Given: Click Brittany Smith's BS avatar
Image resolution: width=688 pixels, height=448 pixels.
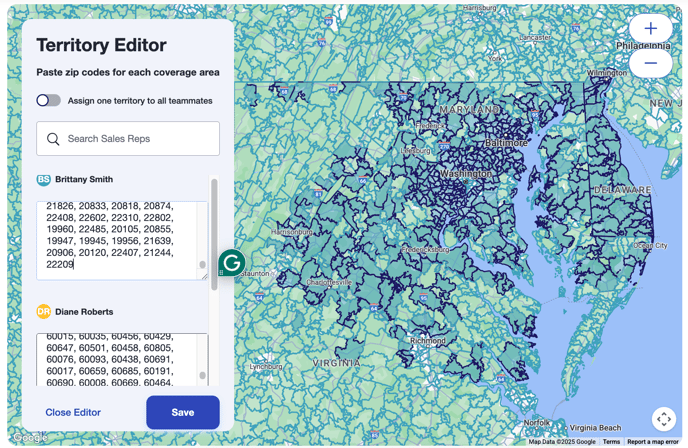Looking at the screenshot, I should click(44, 180).
